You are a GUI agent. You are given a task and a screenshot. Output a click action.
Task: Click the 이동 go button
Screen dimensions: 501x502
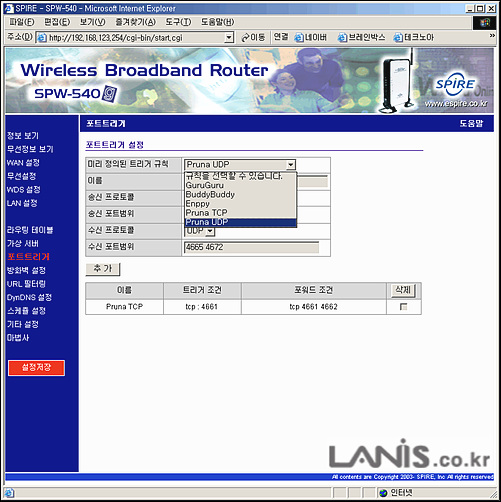(253, 37)
